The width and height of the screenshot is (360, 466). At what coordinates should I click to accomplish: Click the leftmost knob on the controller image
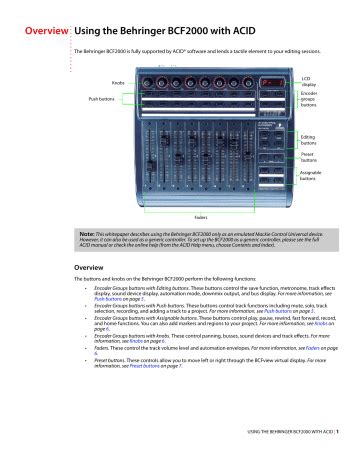(147, 82)
